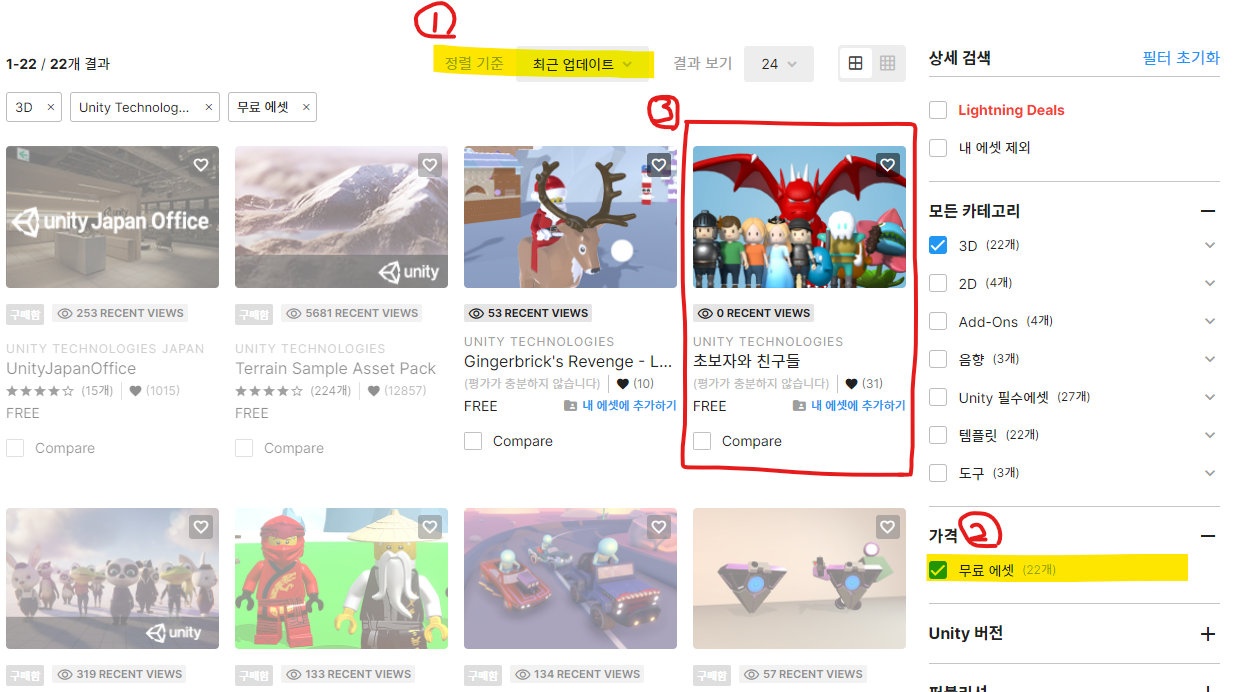This screenshot has width=1243, height=692.
Task: Click heart icon on LEGO ninja thumbnail
Action: 430,526
